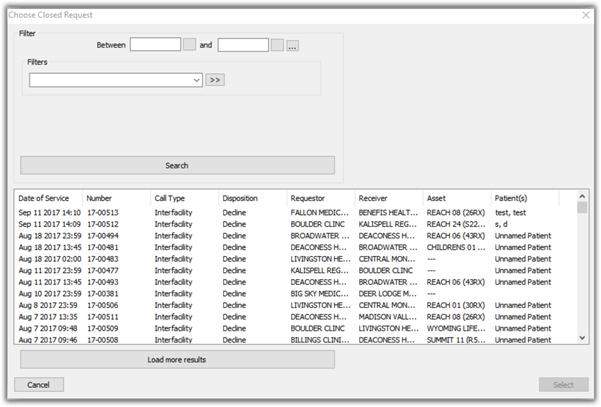Click the Between start date field

coord(155,44)
